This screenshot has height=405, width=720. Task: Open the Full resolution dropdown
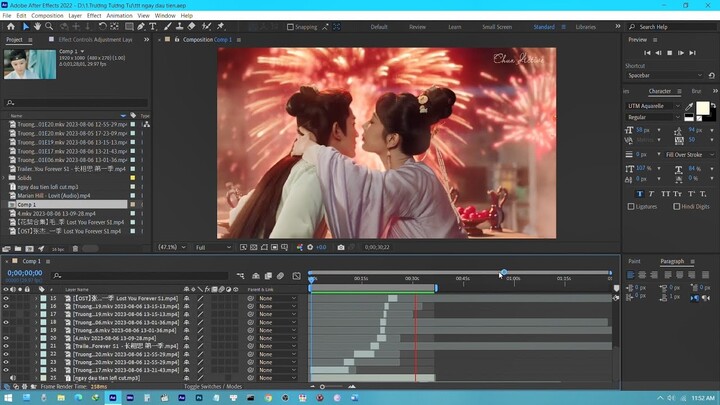coord(214,247)
